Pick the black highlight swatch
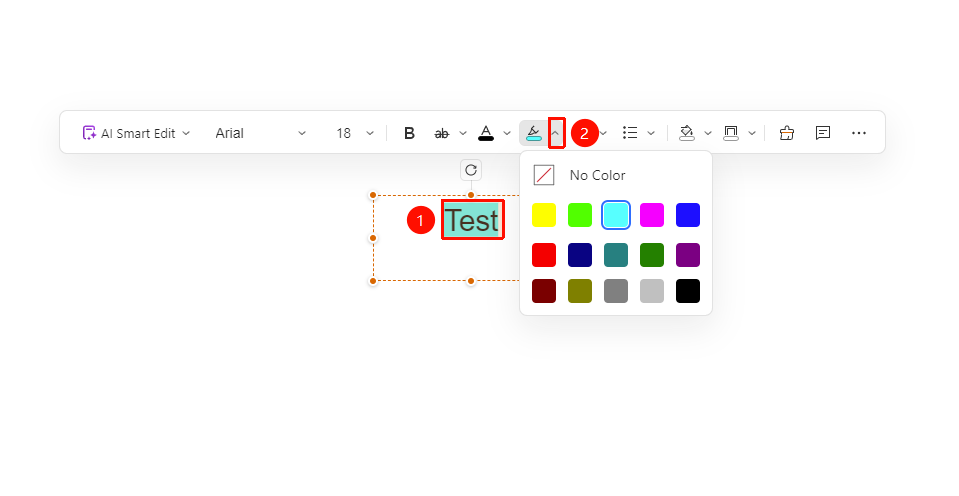 [688, 291]
